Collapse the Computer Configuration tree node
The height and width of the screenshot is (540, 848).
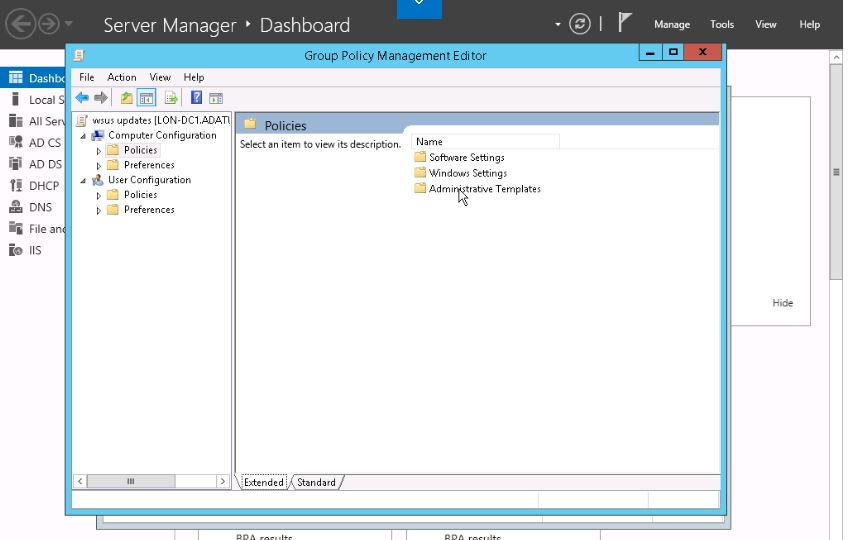click(83, 136)
